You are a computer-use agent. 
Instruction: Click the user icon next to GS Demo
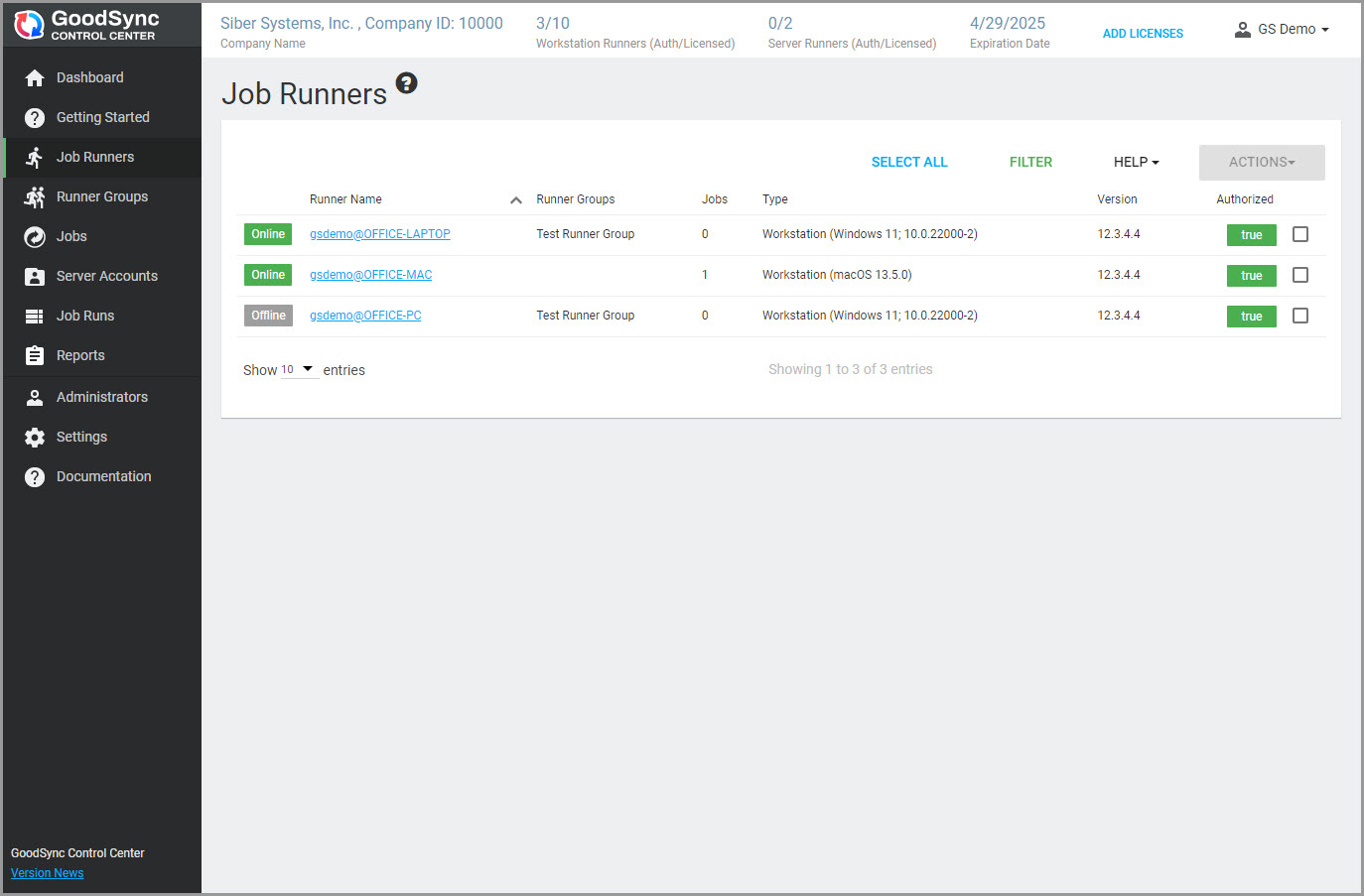1242,30
